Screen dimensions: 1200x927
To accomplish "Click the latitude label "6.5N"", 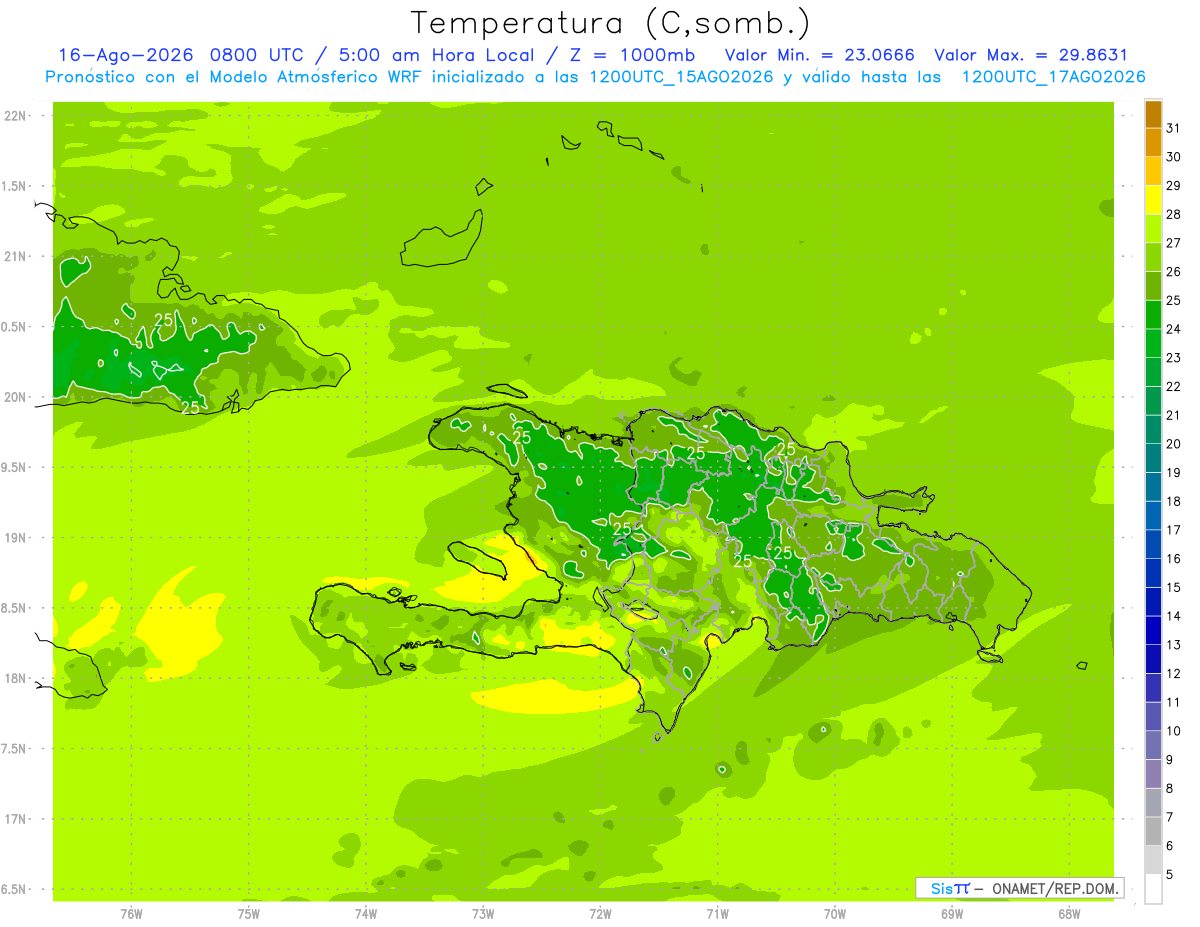I will coord(14,889).
